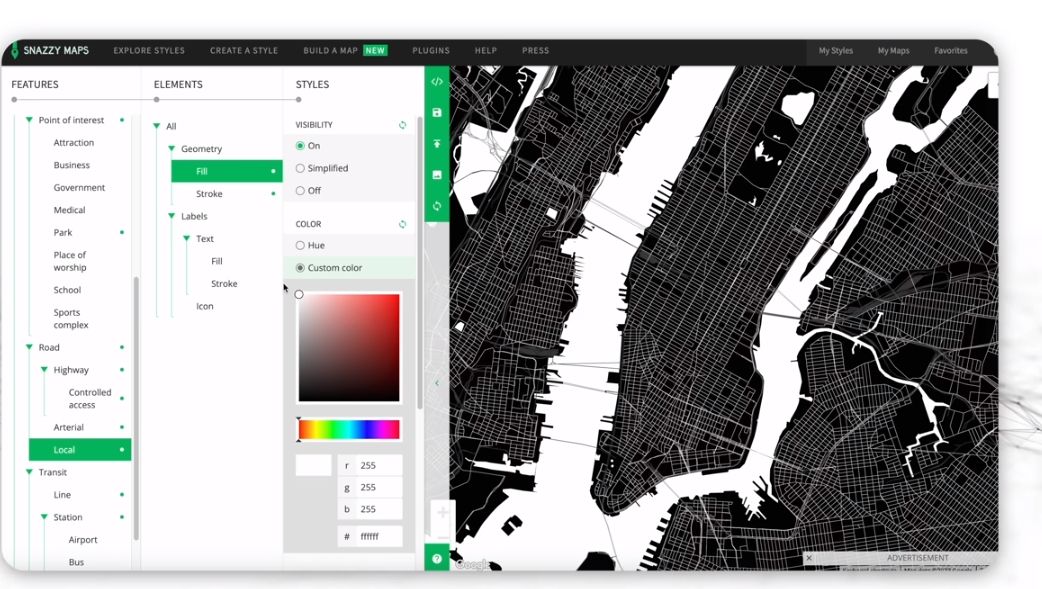The width and height of the screenshot is (1042, 589).
Task: Collapse the Geometry element group
Action: (171, 149)
